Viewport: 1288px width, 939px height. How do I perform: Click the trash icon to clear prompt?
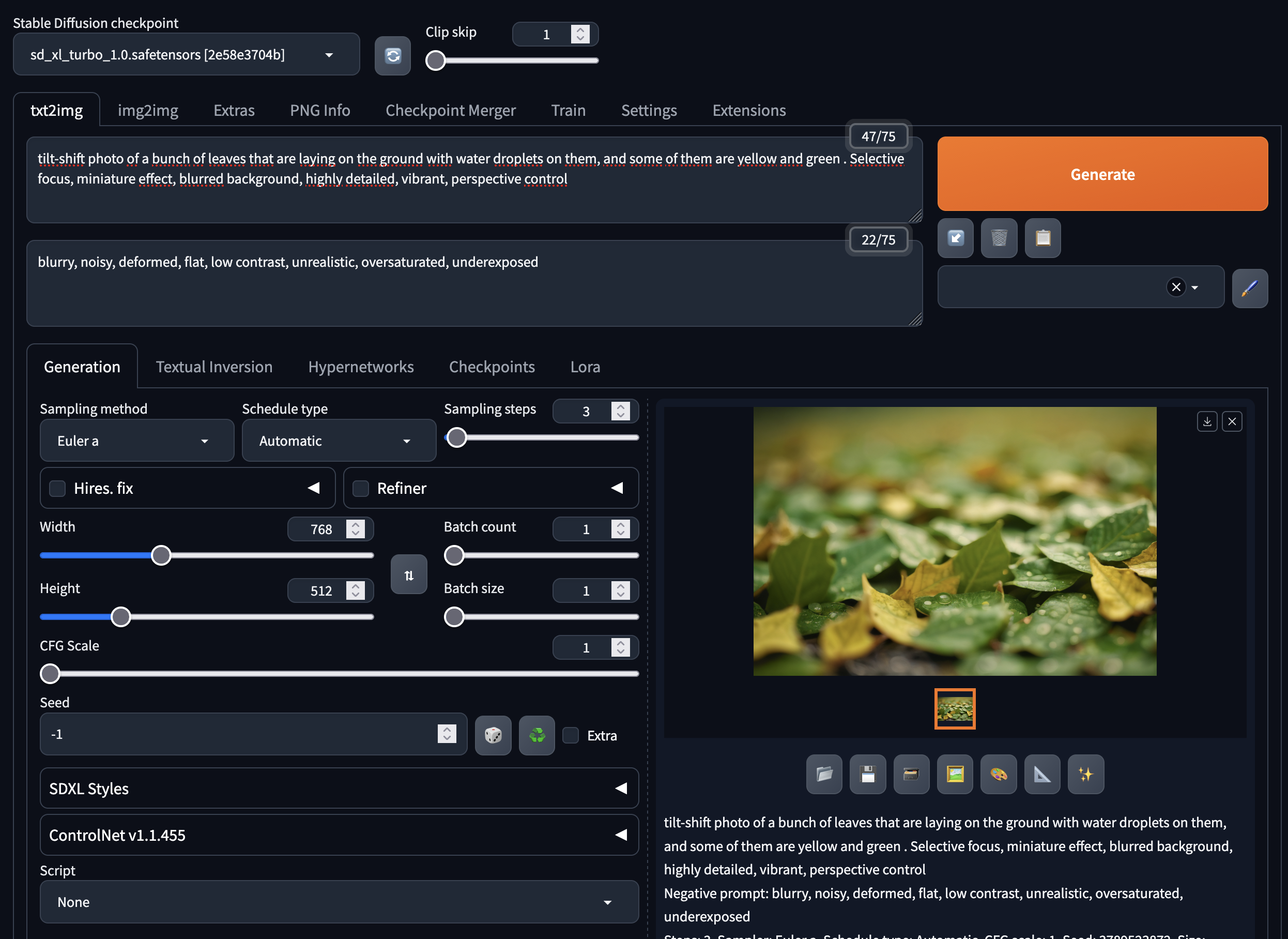coord(999,237)
